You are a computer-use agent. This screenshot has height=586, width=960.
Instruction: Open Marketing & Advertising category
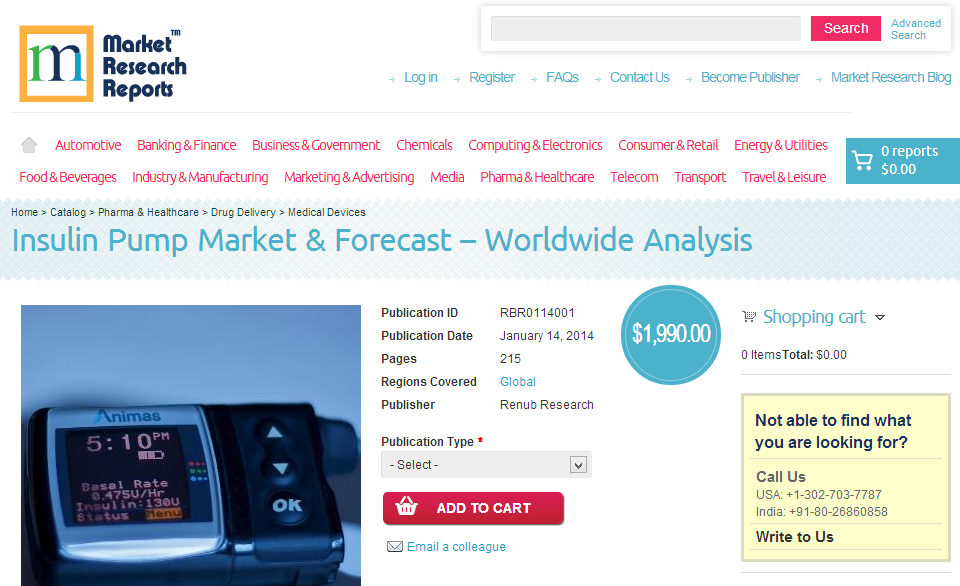(349, 177)
